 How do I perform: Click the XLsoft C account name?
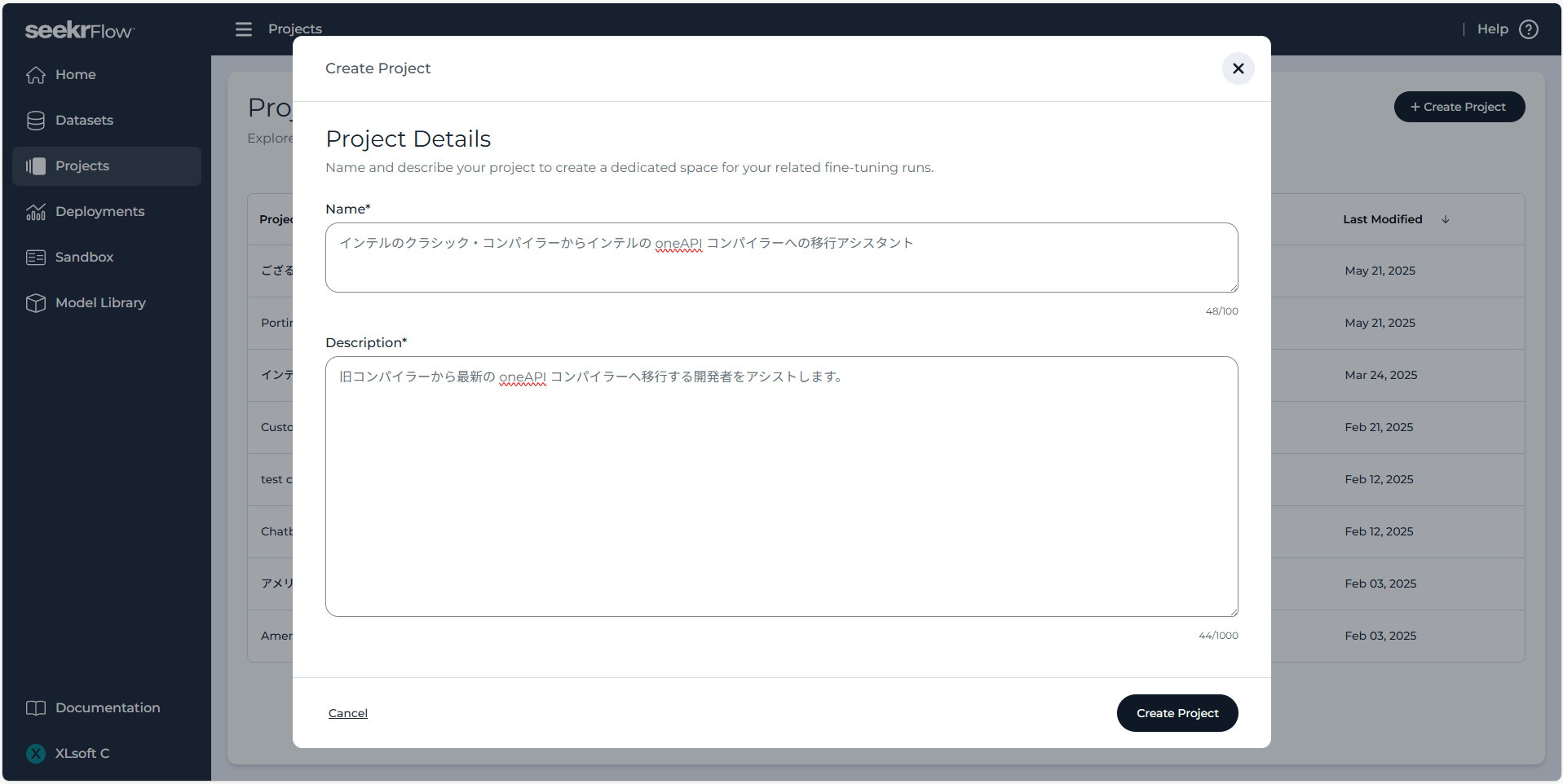[x=82, y=754]
